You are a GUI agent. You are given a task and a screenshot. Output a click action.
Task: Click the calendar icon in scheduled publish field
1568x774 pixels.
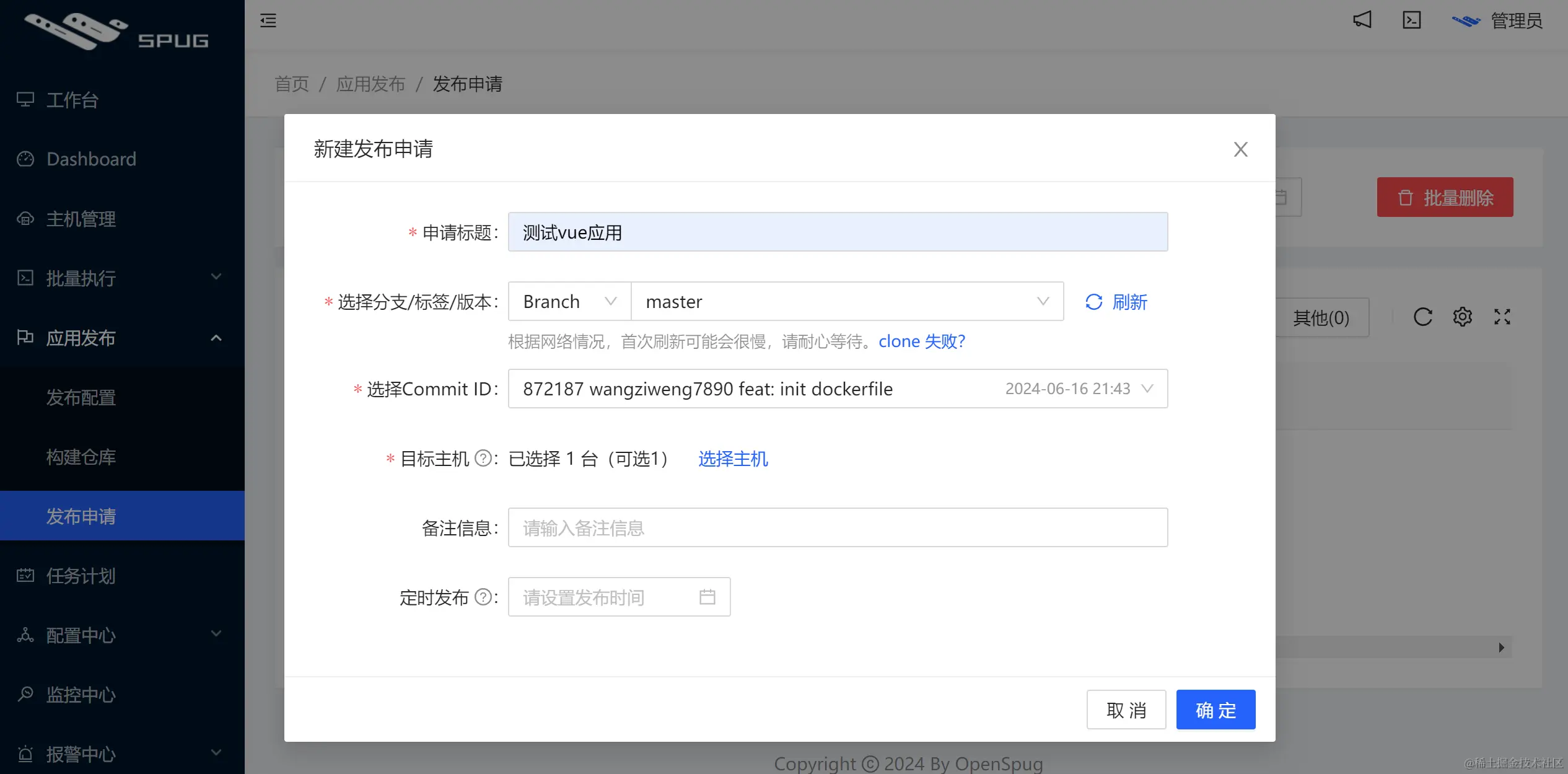(x=707, y=597)
